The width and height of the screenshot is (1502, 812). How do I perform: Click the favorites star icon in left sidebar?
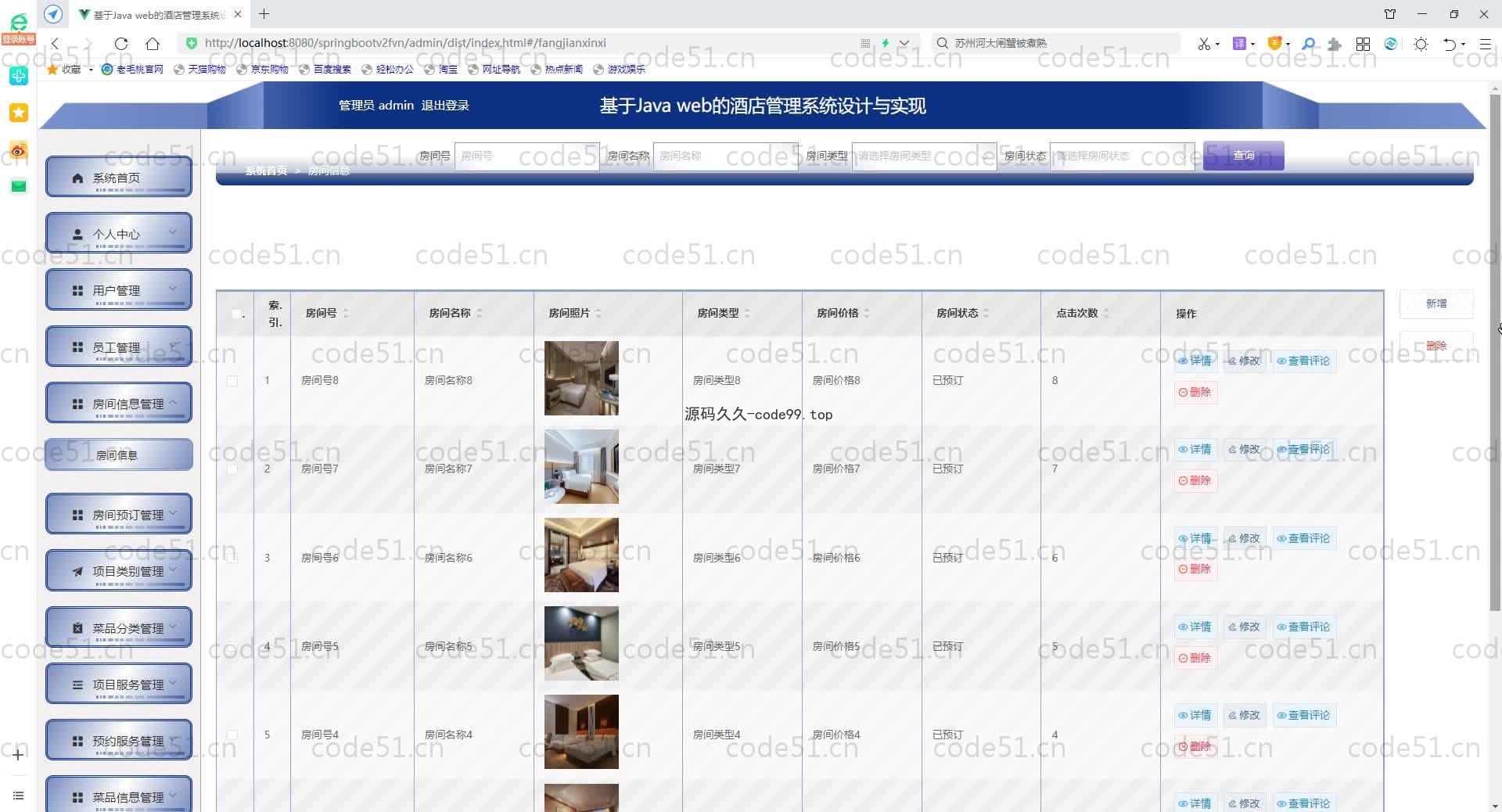pos(19,113)
